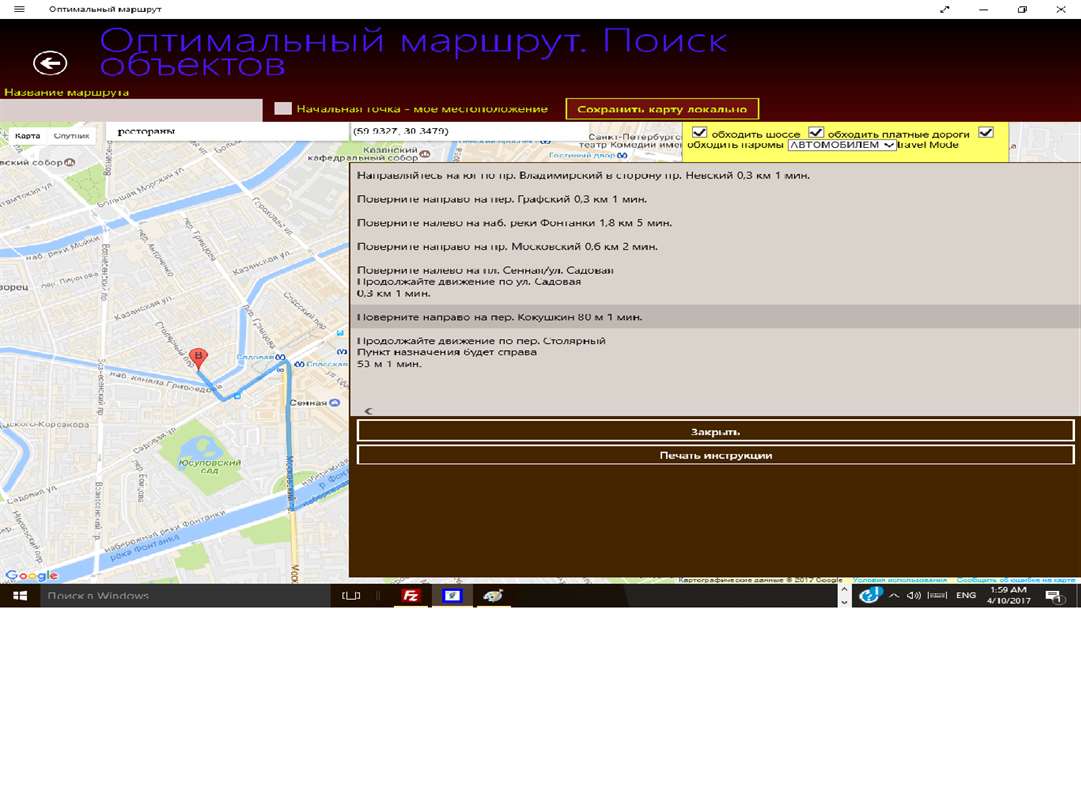
Task: Click the Google logo on the map
Action: 31,575
